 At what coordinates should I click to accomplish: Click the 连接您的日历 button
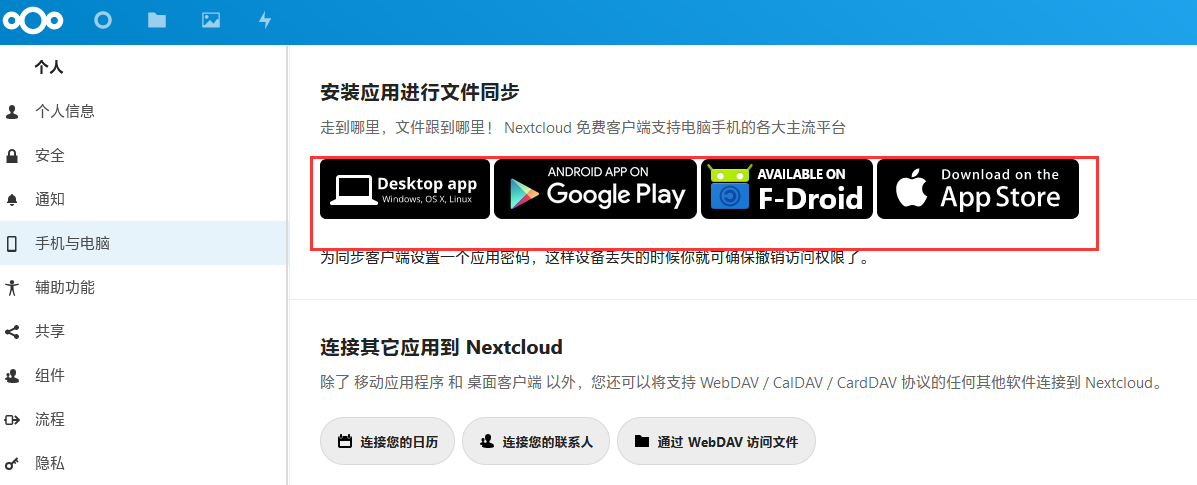pos(388,441)
